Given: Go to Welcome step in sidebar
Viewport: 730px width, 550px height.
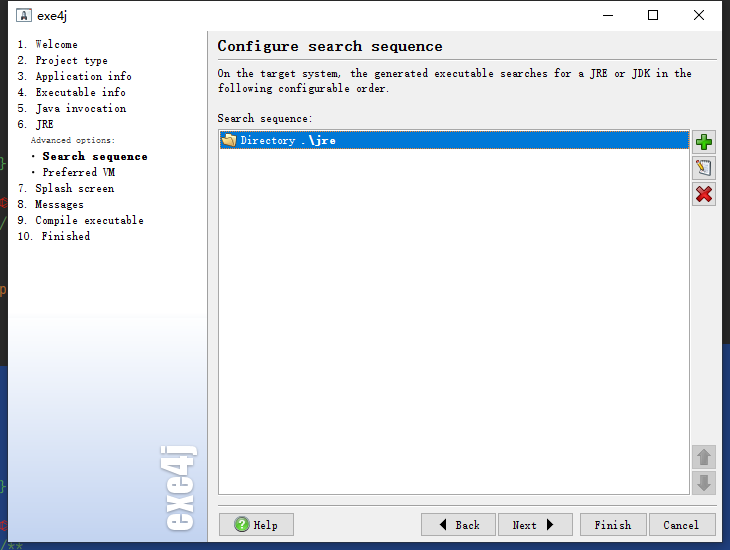Looking at the screenshot, I should point(56,44).
